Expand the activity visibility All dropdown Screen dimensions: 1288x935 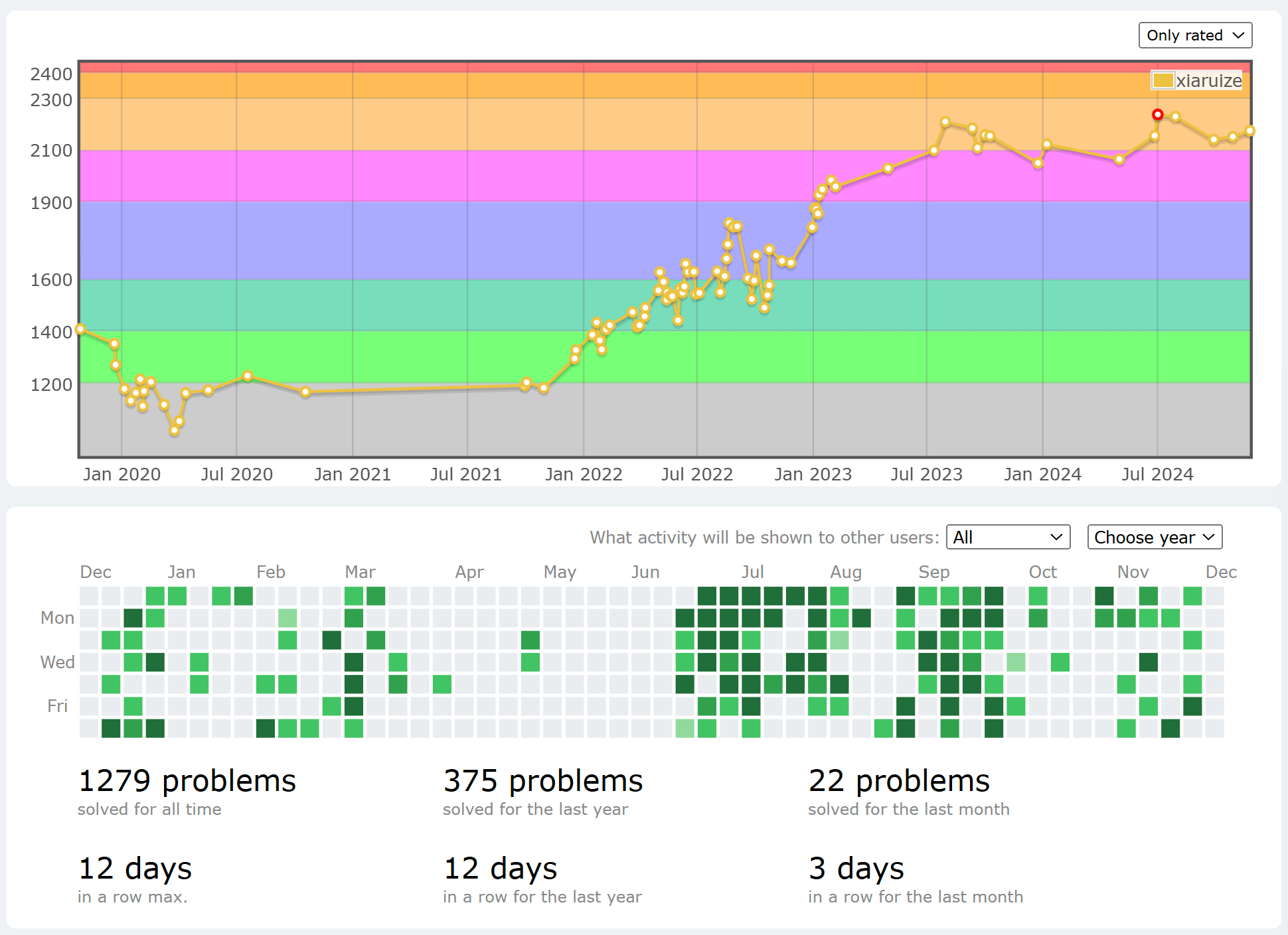tap(1007, 537)
